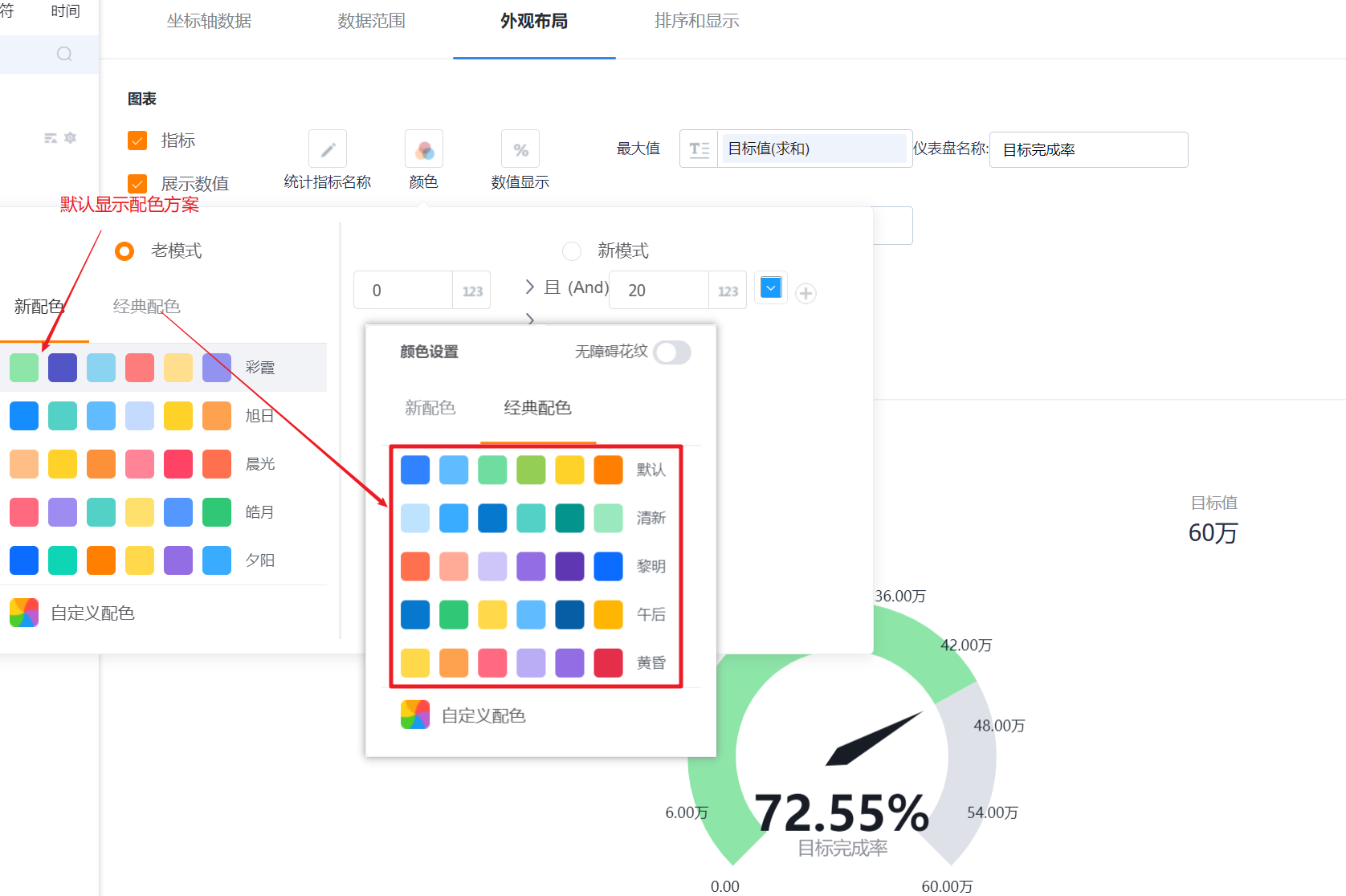Open 自定义配色 rainbow icon in left panel

pos(24,613)
